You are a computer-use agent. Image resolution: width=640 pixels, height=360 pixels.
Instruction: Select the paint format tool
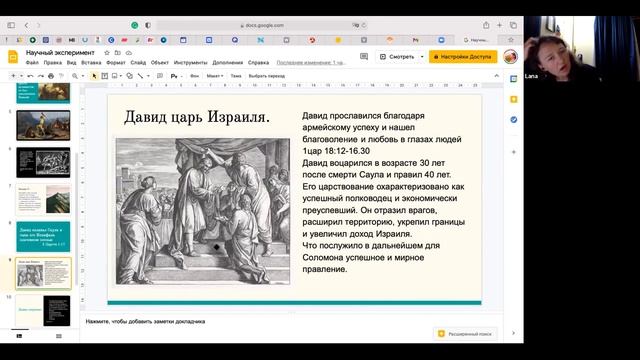[x=62, y=76]
